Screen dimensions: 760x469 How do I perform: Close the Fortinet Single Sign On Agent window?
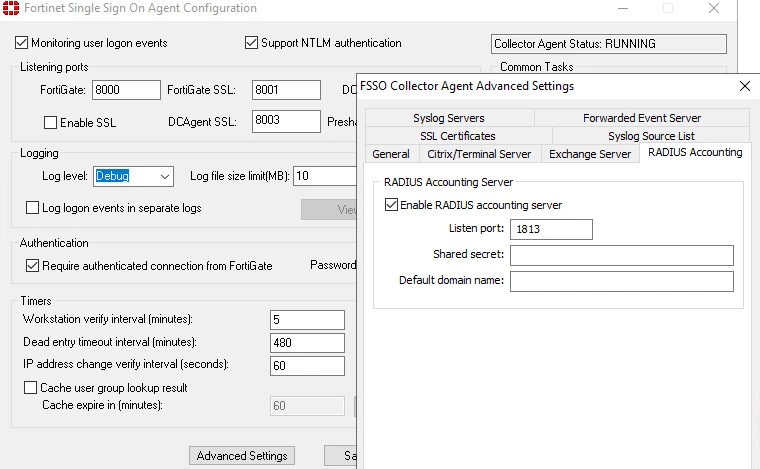click(714, 8)
